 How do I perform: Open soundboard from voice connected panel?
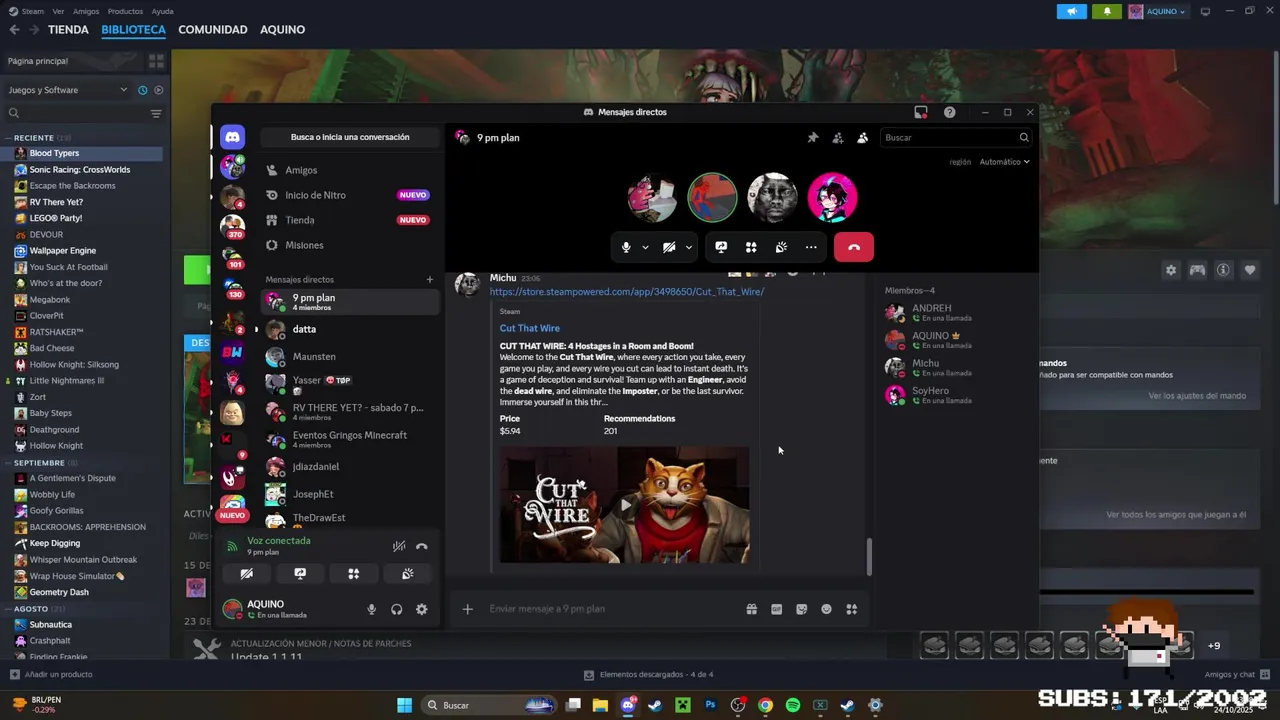coord(407,574)
